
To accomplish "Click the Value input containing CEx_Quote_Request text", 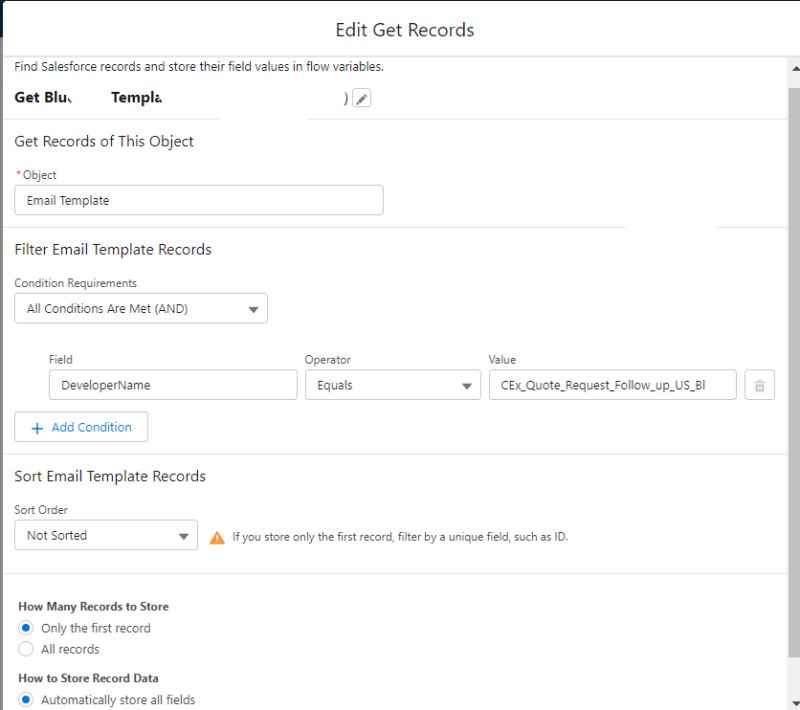I will point(610,384).
